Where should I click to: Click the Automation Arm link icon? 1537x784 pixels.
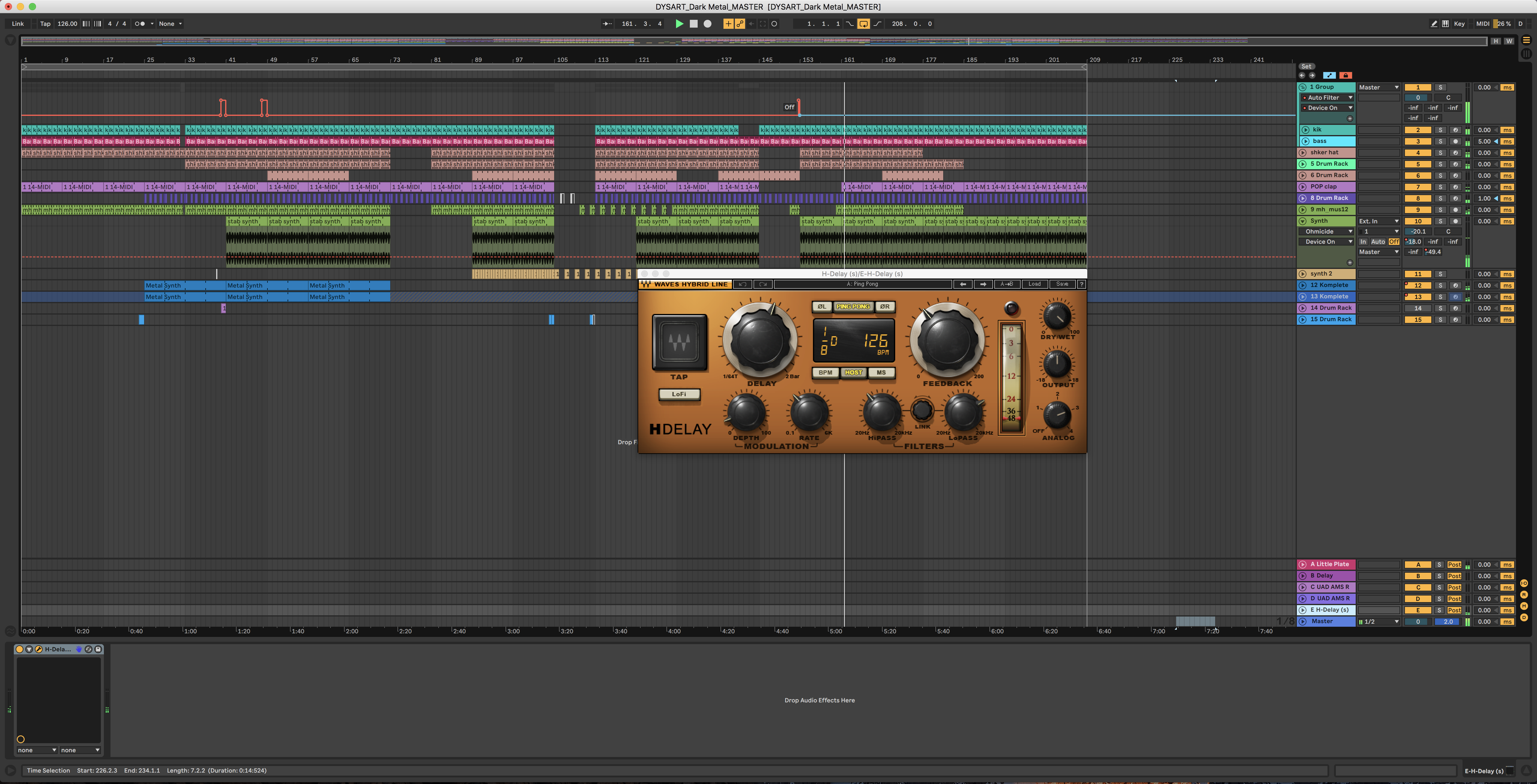coord(740,24)
